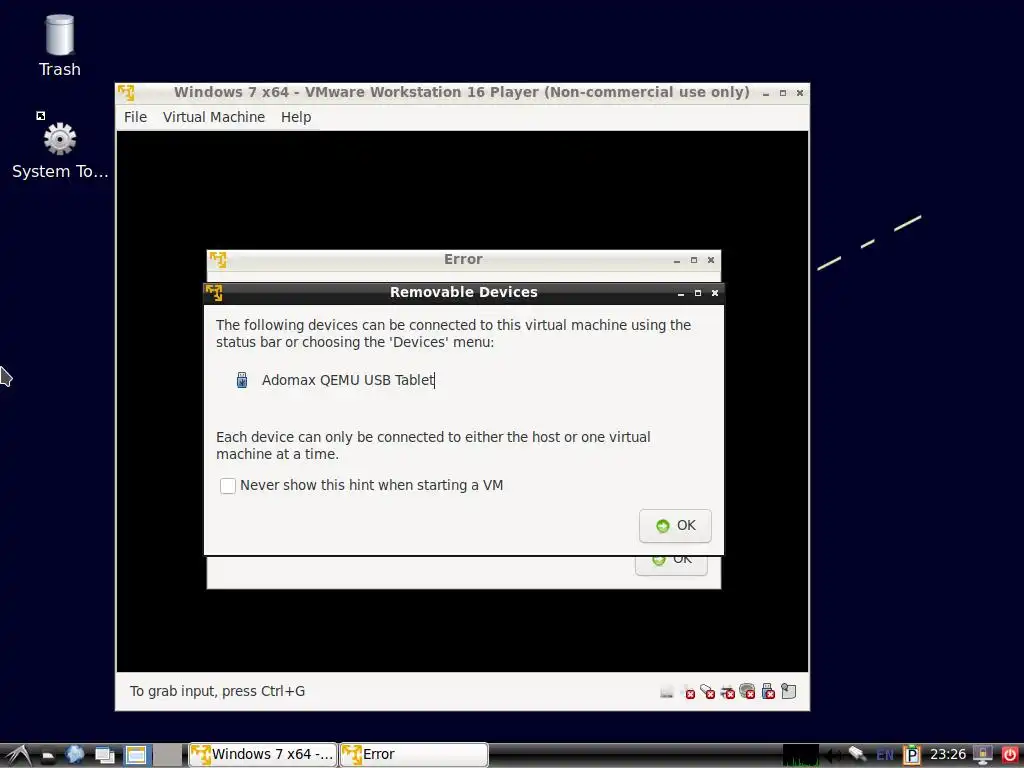Open the Trash desktop icon
The height and width of the screenshot is (768, 1024).
click(x=59, y=46)
